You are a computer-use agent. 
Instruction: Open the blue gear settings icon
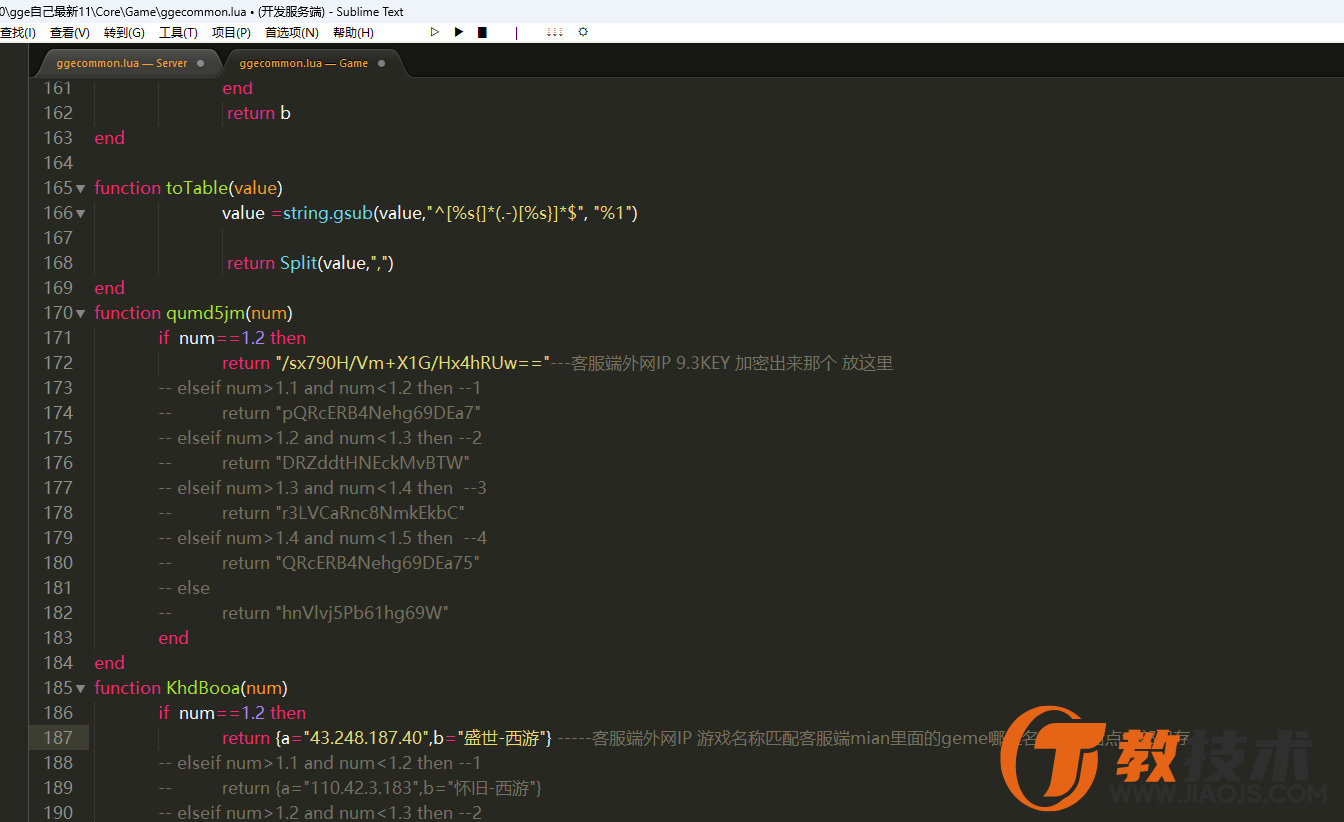(583, 32)
